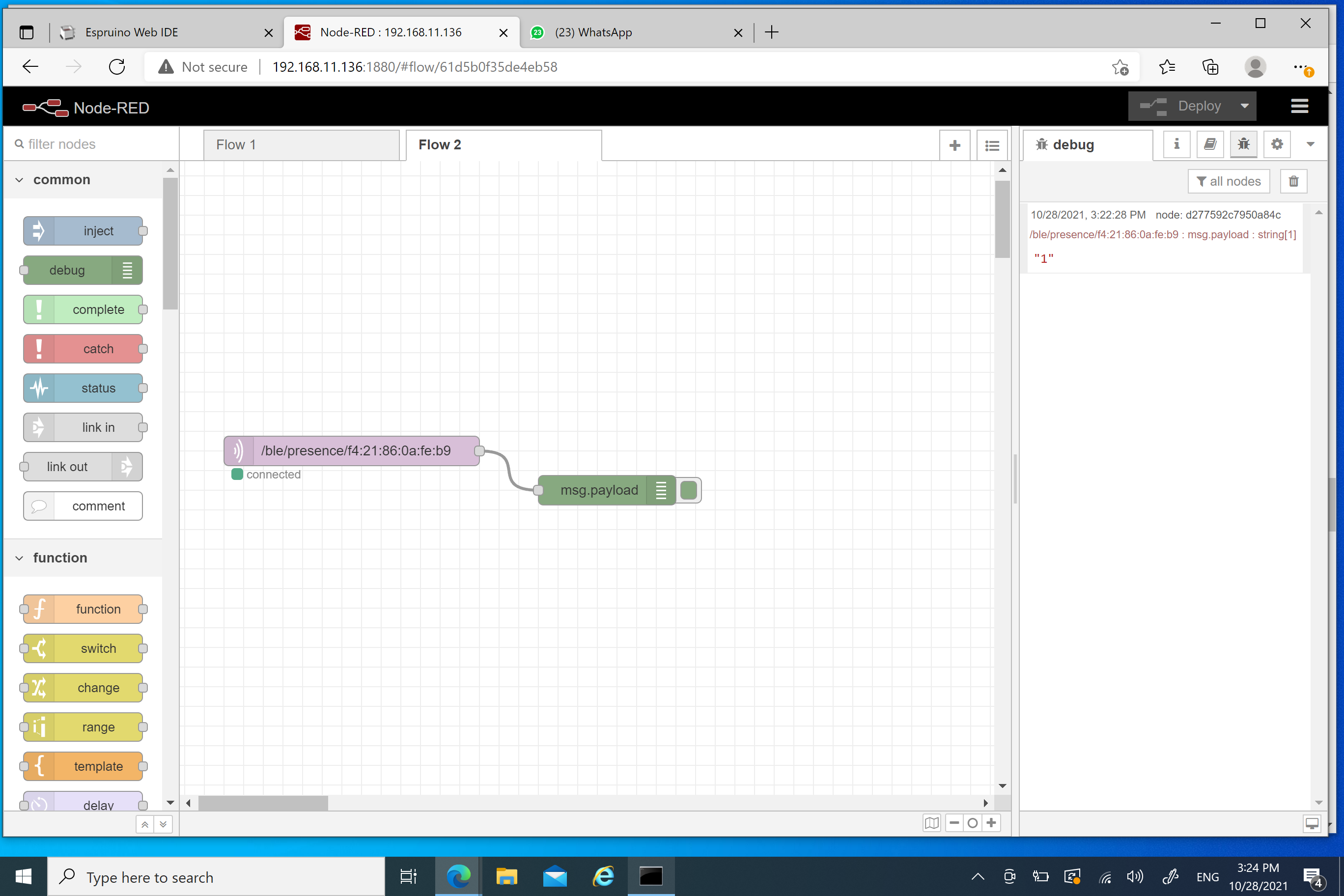Open the debug messages bug icon
1344x896 pixels.
pyautogui.click(x=1243, y=144)
